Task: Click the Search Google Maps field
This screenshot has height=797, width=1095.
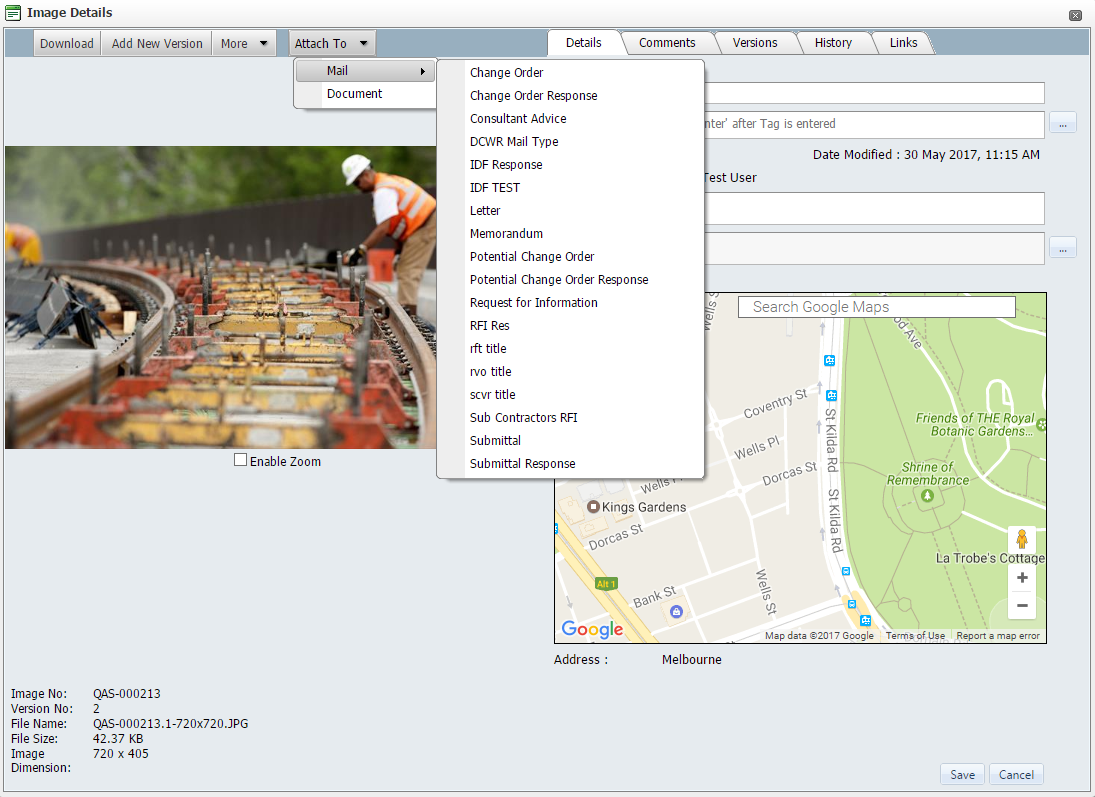Action: coord(876,307)
